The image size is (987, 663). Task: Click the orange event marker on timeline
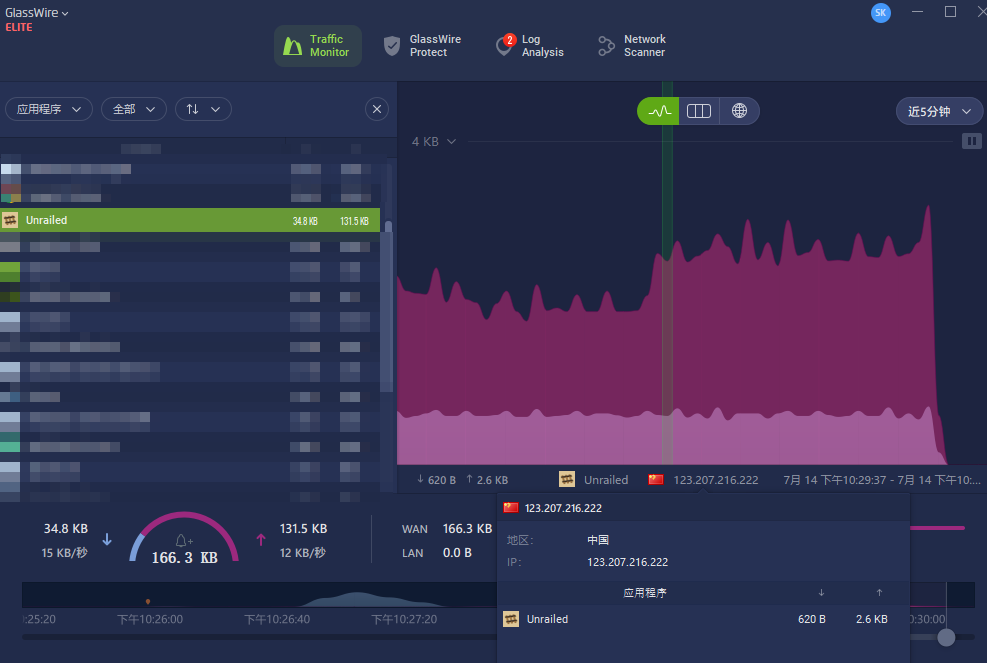click(x=148, y=601)
